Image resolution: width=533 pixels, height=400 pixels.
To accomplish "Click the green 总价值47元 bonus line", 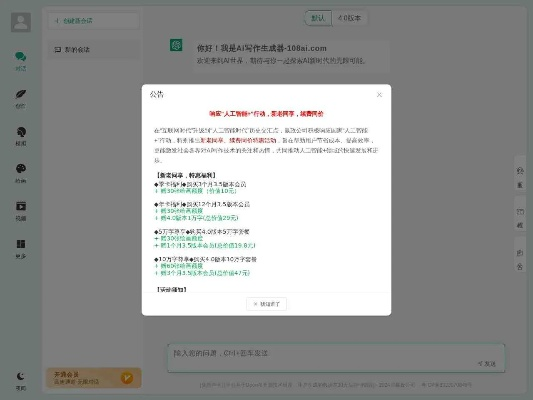I will tap(202, 273).
